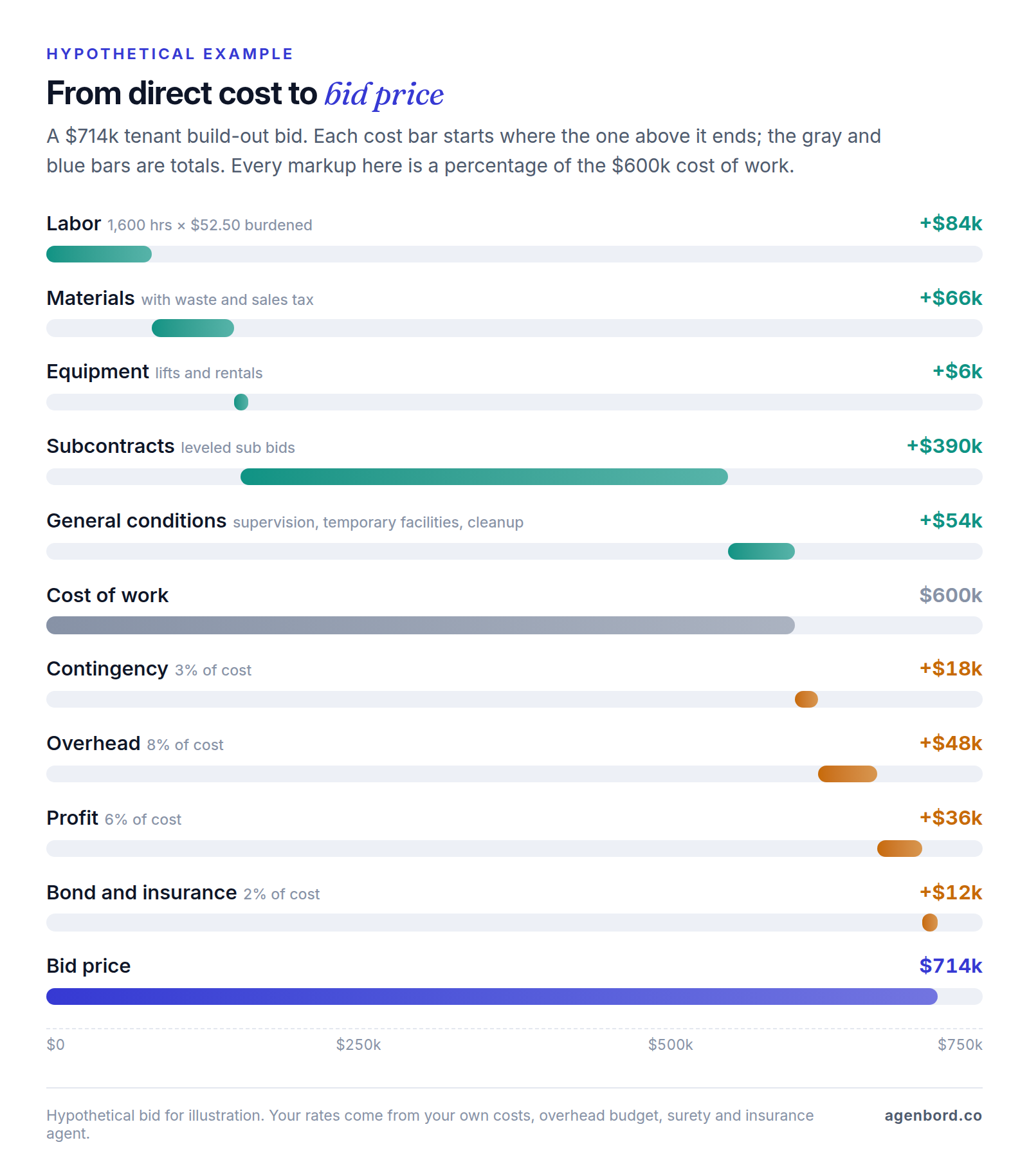Click the '+$12k' value
This screenshot has width=1029, height=1176.
coord(951,892)
